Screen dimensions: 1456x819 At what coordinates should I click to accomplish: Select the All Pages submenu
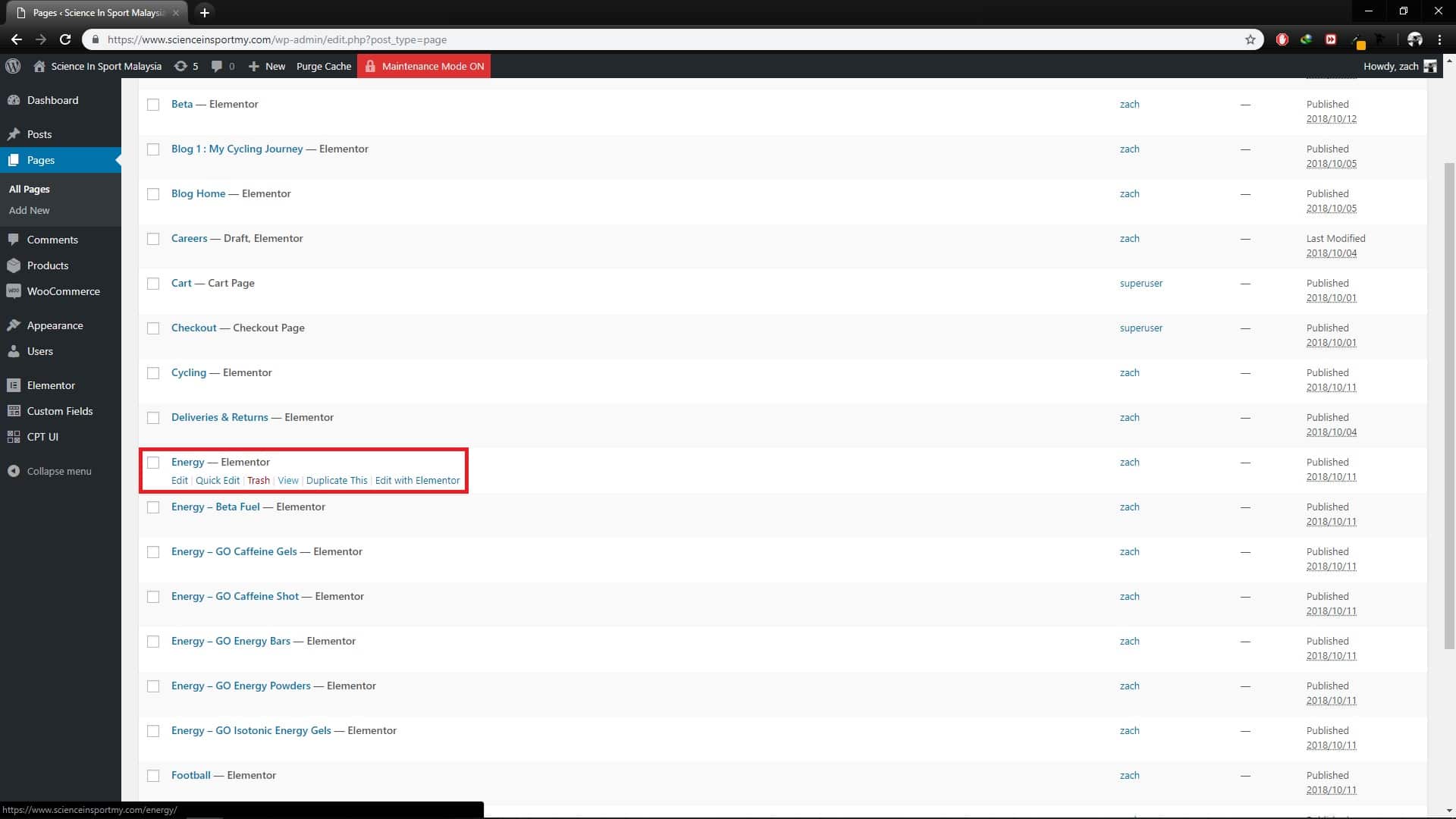[x=30, y=189]
